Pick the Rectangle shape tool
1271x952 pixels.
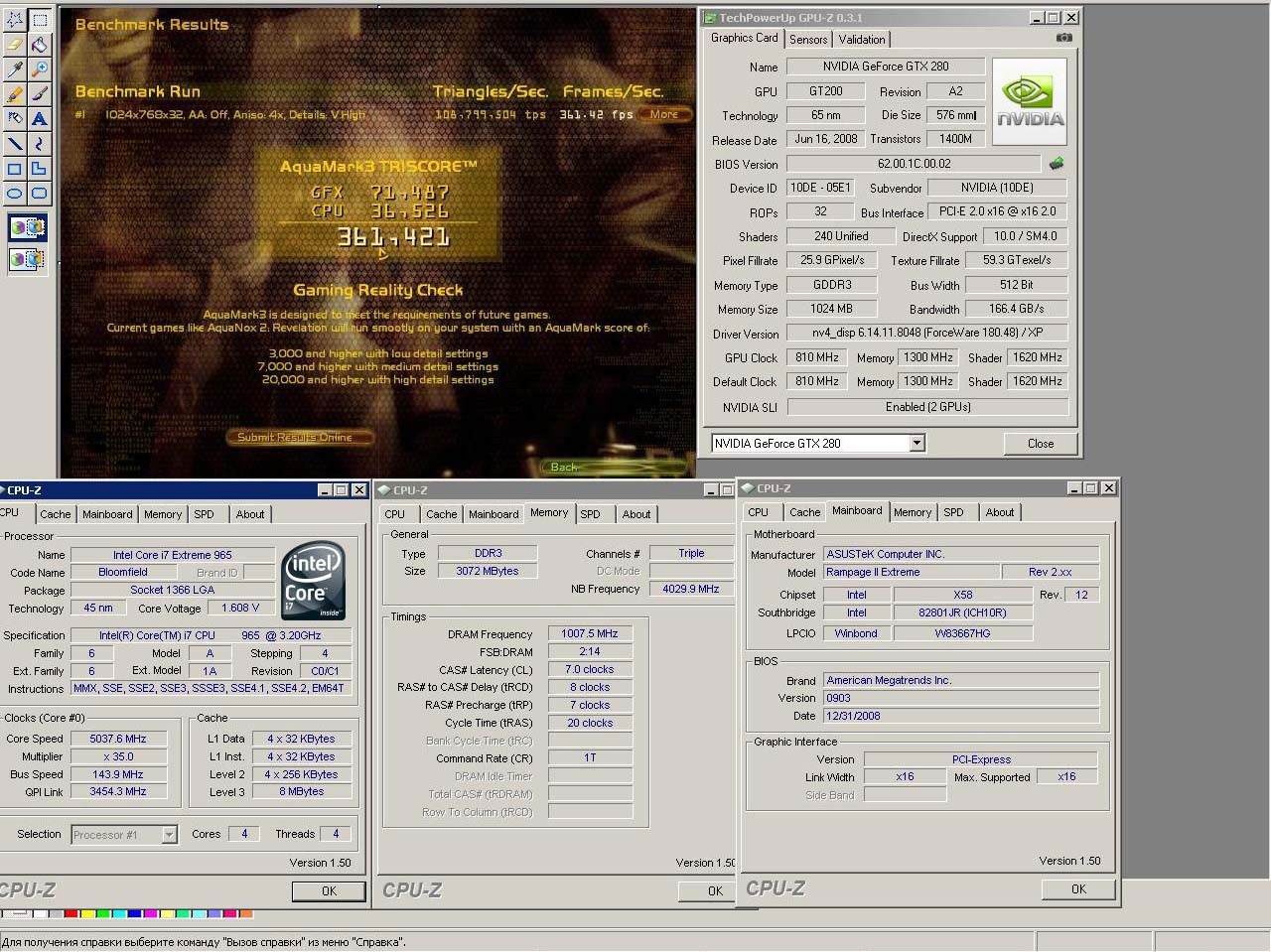14,168
